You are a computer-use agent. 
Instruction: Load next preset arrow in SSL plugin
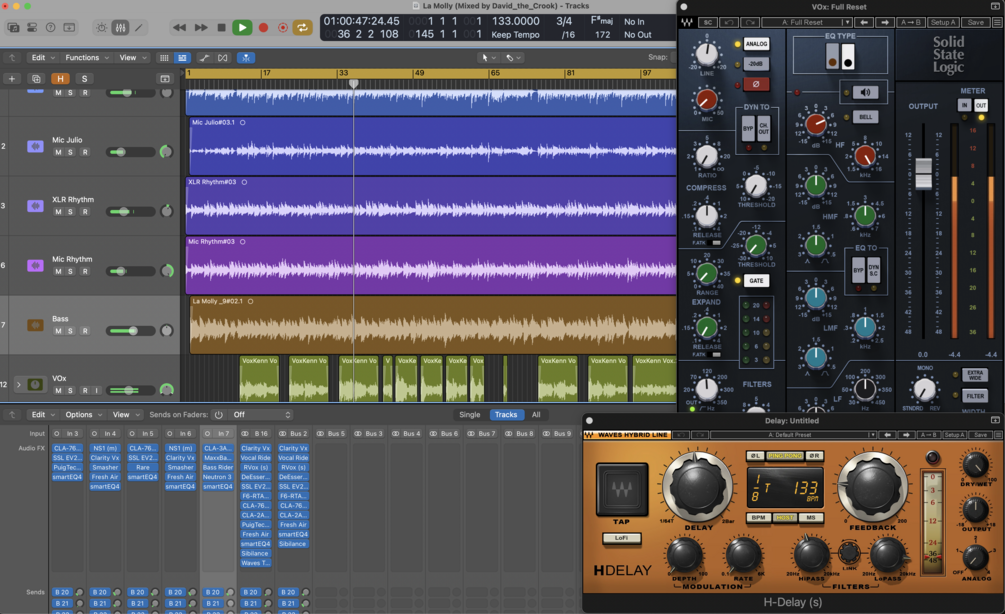coord(885,22)
